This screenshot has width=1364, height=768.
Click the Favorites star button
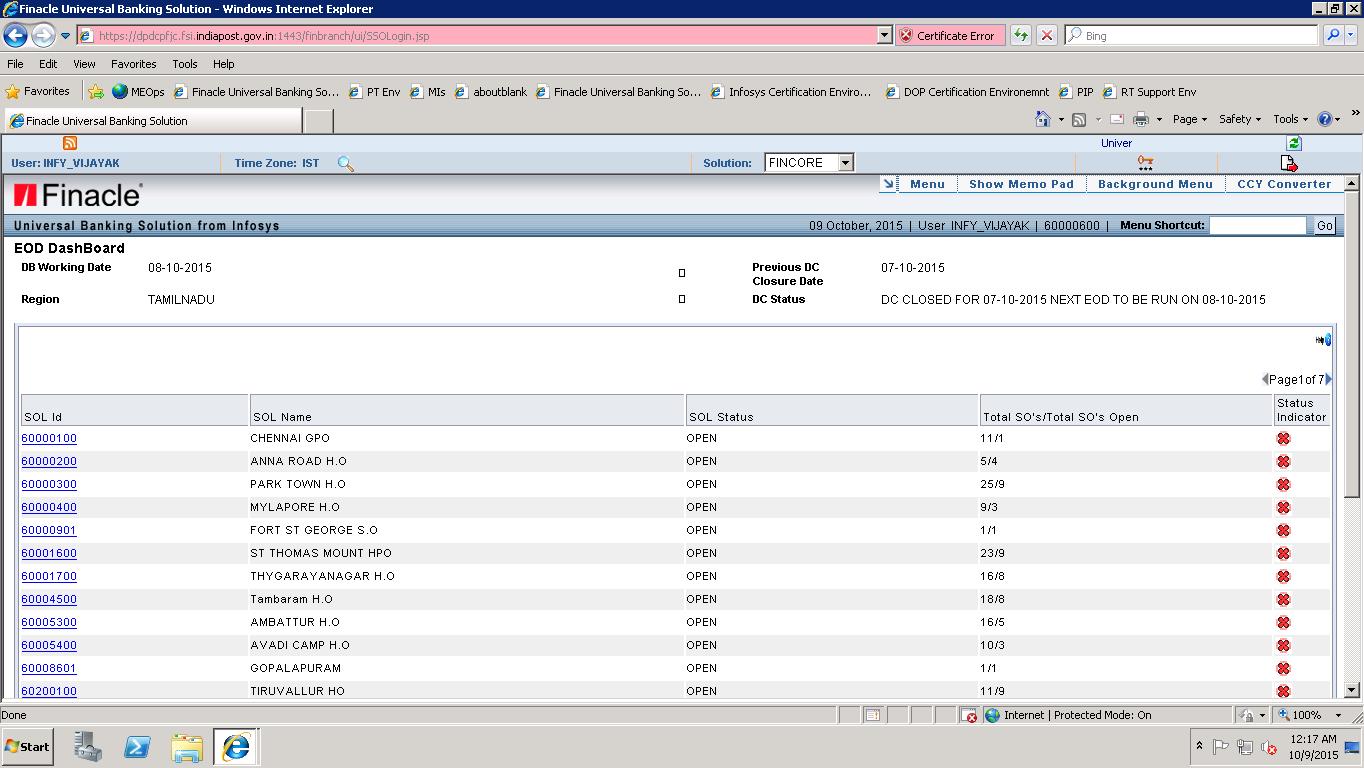[x=38, y=91]
